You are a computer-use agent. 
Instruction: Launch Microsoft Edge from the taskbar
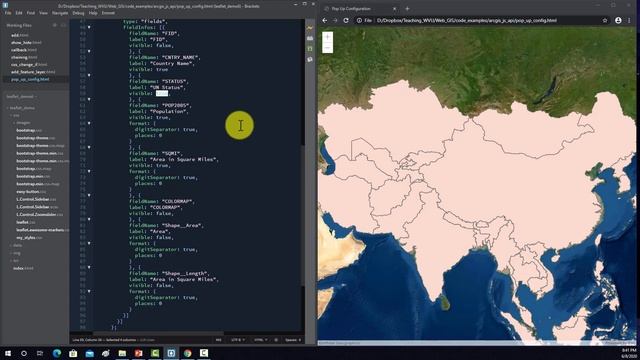[x=57, y=353]
